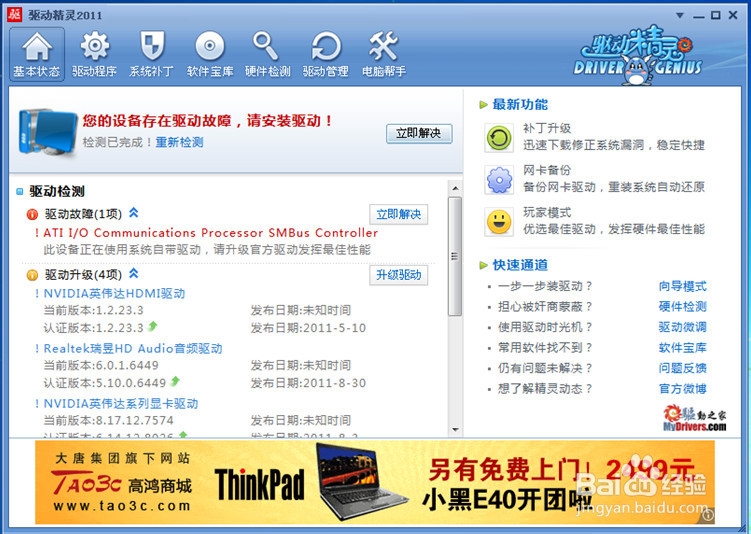The image size is (751, 534).
Task: Click the 软件宝库 quick link
Action: point(683,348)
